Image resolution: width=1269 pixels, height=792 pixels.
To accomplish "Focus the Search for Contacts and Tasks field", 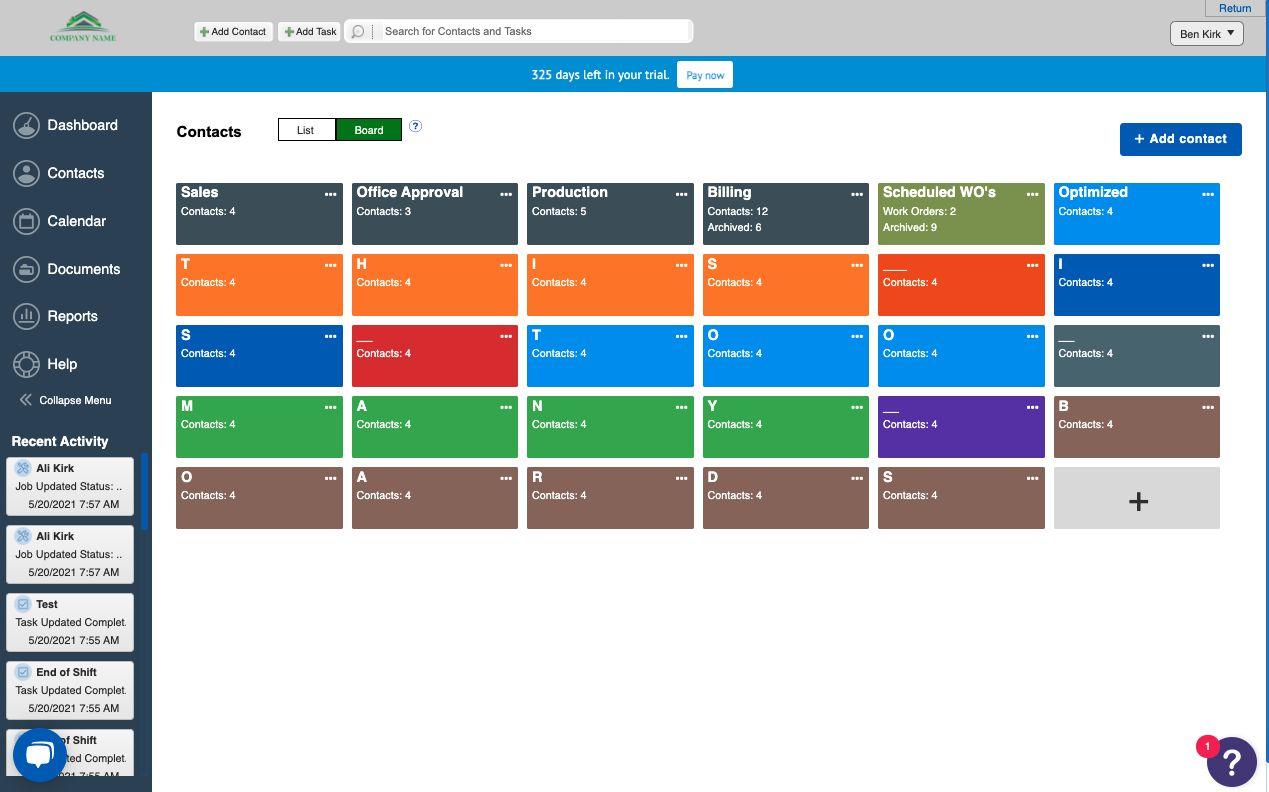I will click(x=535, y=31).
